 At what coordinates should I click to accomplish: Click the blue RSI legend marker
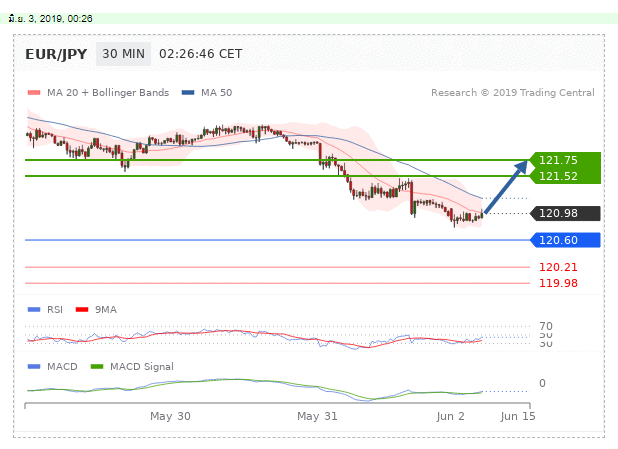(x=33, y=310)
